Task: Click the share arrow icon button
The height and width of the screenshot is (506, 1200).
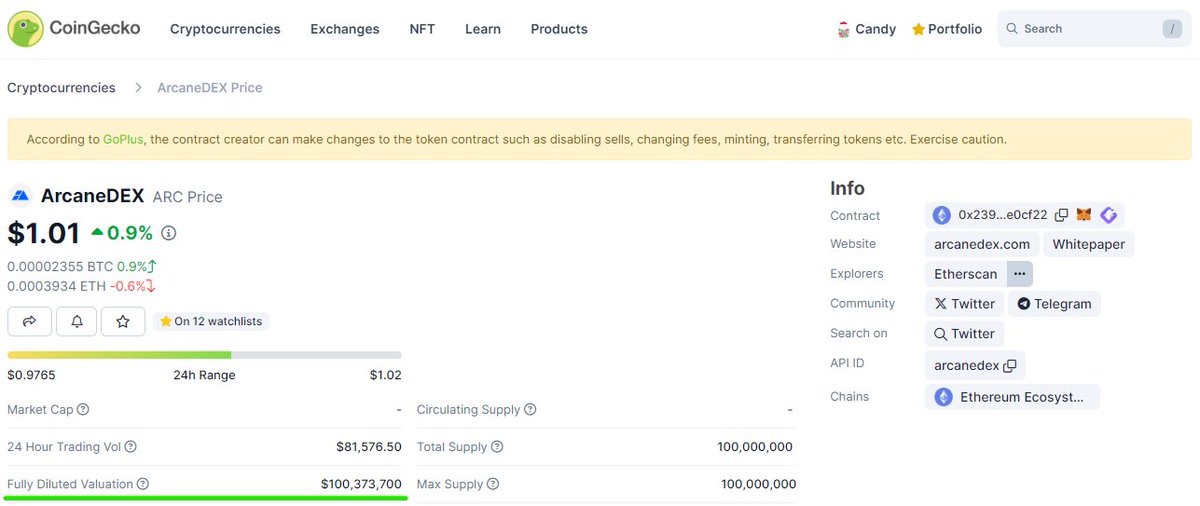Action: point(29,321)
